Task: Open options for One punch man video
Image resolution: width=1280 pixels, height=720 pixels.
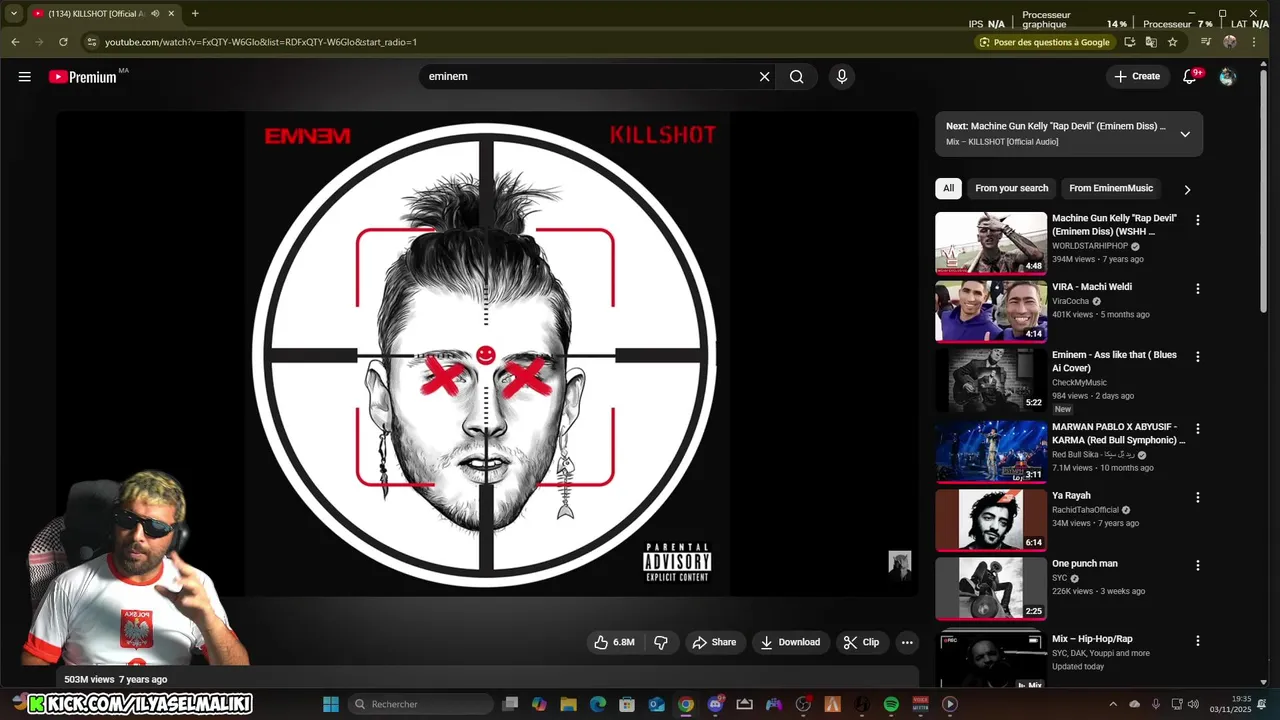Action: [x=1198, y=565]
